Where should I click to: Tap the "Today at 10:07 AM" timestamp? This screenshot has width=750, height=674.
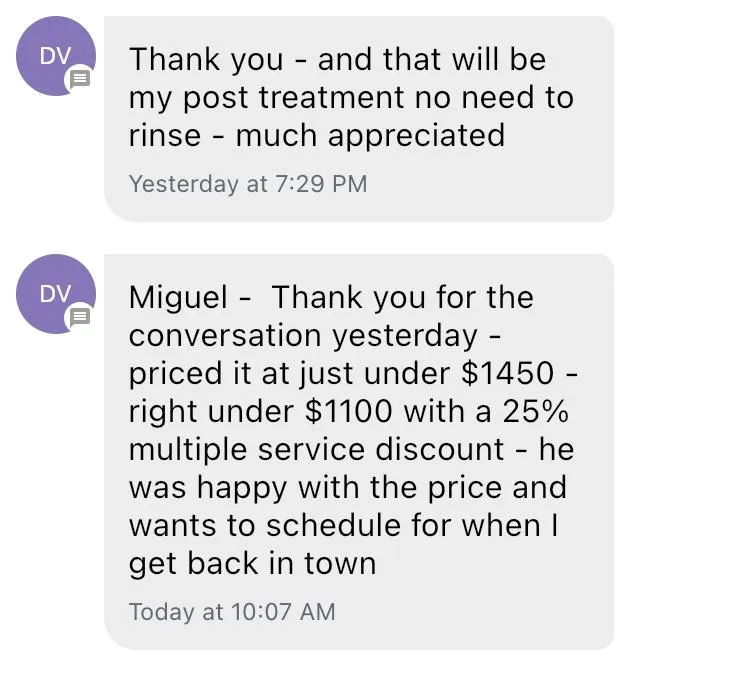pos(232,612)
